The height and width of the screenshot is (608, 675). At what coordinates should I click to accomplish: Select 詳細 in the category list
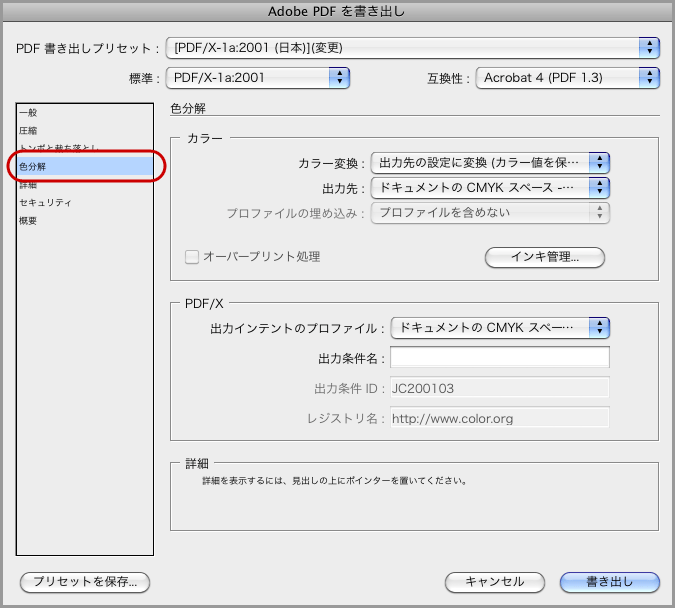click(85, 185)
